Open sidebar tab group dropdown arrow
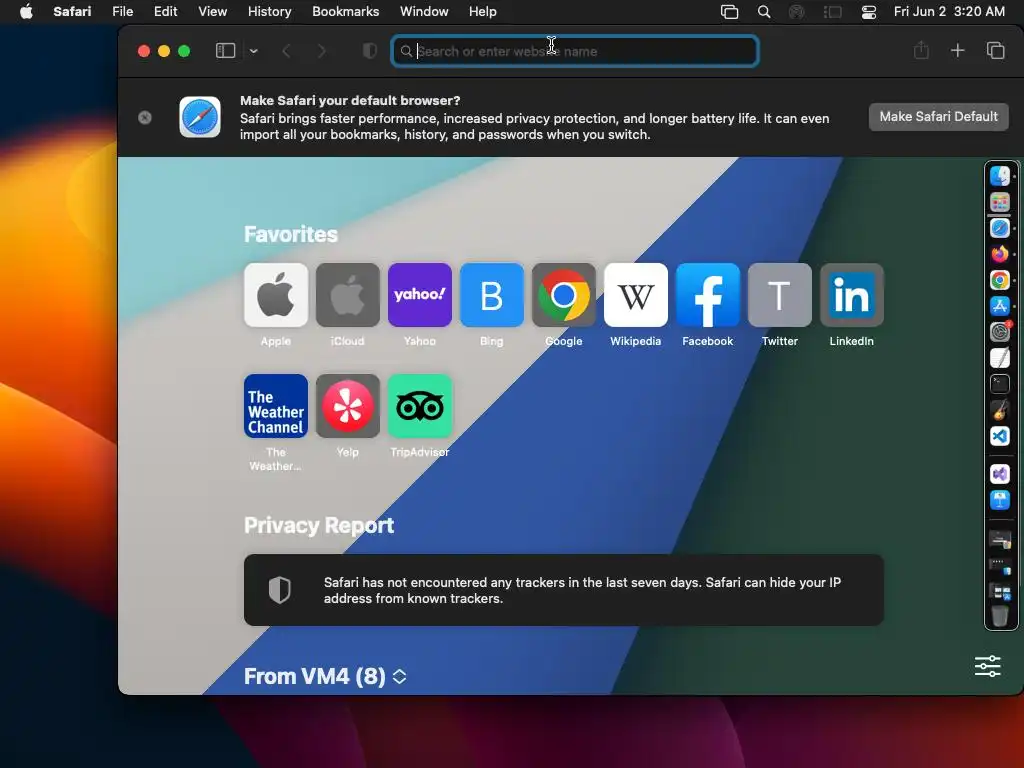The image size is (1024, 768). pyautogui.click(x=253, y=51)
